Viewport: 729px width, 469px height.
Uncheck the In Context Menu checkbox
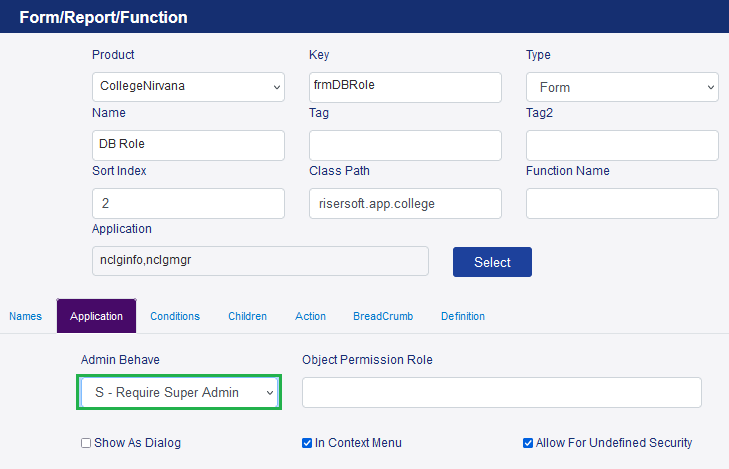tap(307, 443)
